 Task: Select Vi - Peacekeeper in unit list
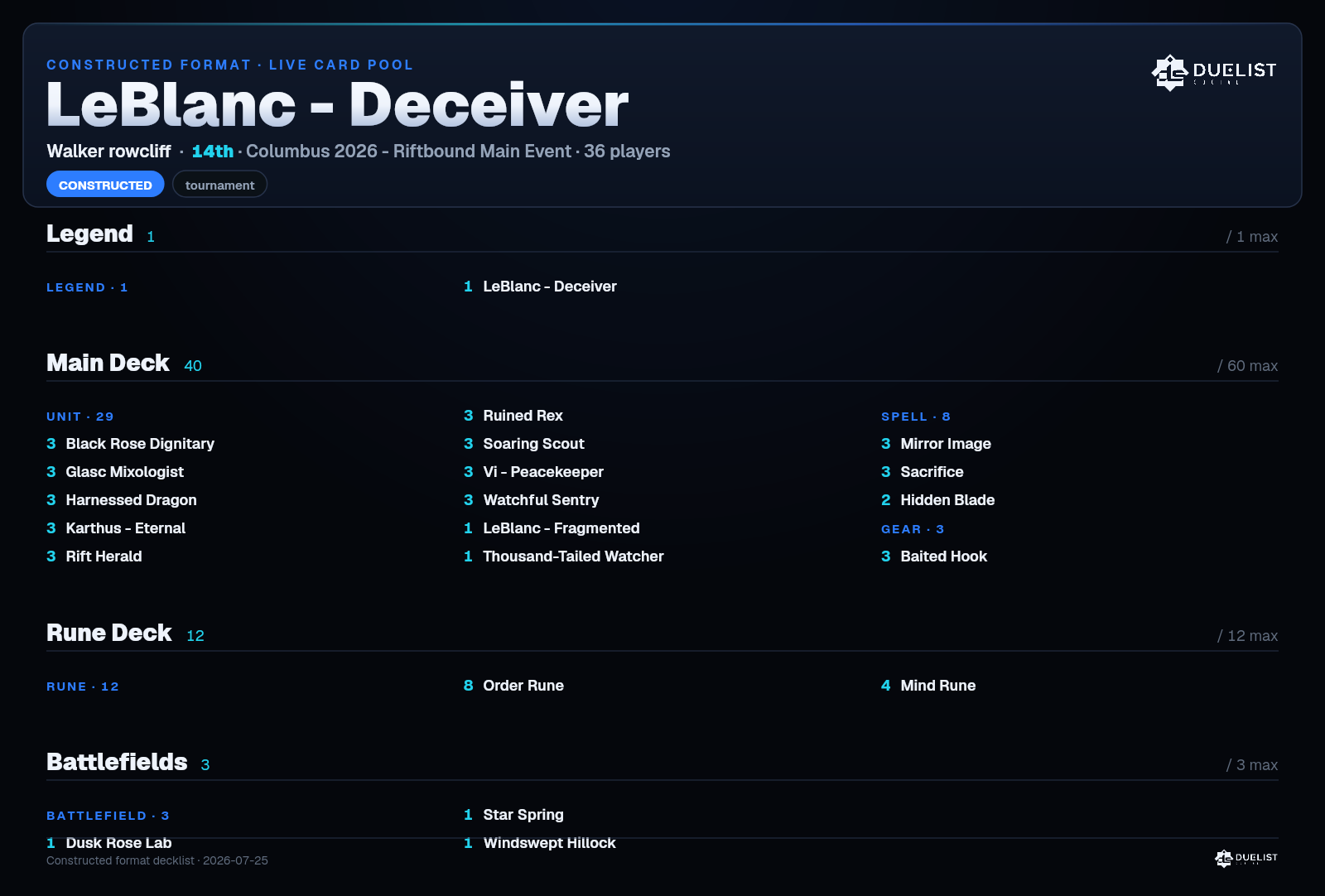[x=533, y=472]
